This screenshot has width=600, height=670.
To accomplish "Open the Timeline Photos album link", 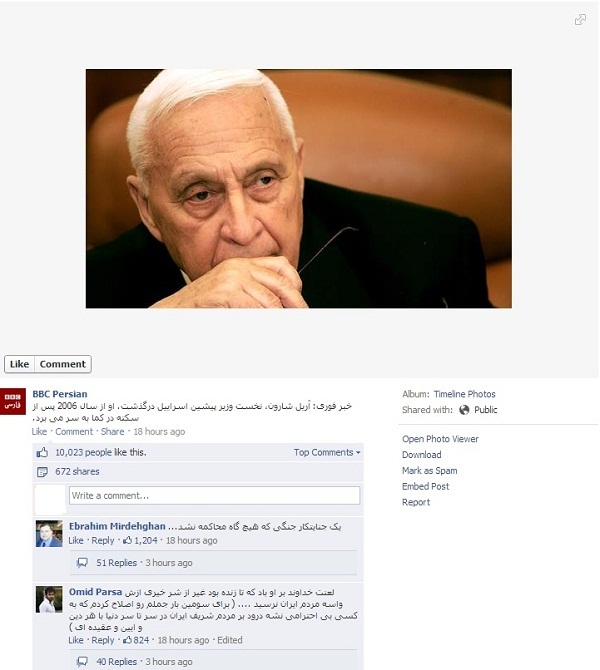I will (x=465, y=394).
